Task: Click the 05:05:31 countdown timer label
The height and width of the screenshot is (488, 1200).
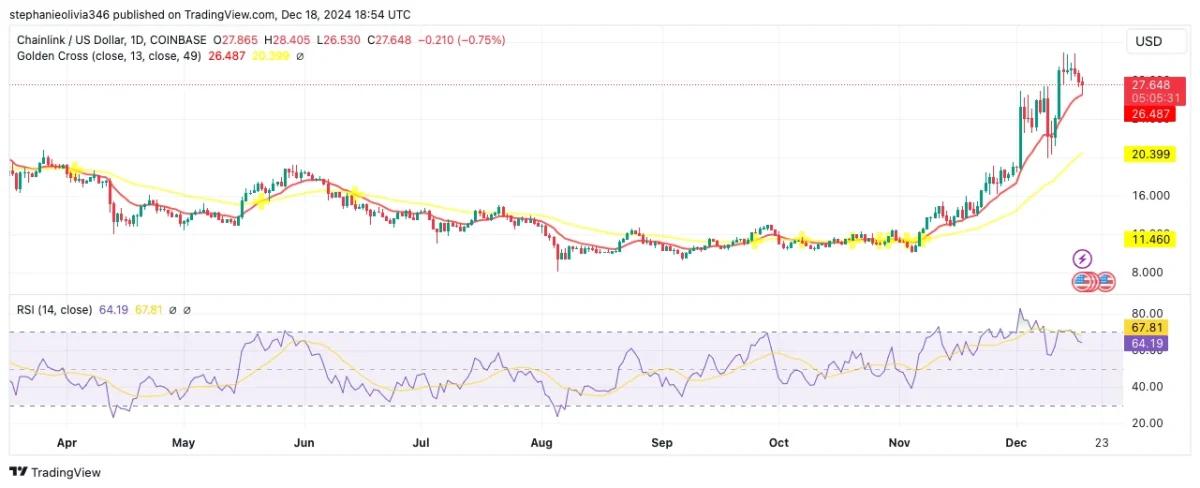Action: 1157,98
